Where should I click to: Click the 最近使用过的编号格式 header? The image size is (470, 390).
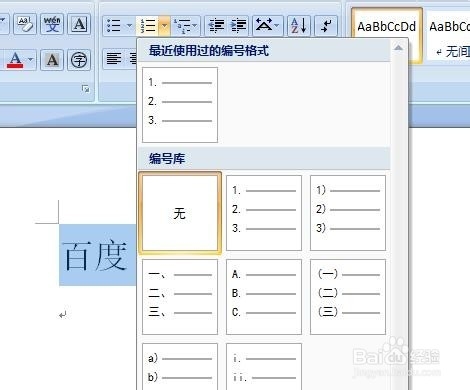click(209, 51)
